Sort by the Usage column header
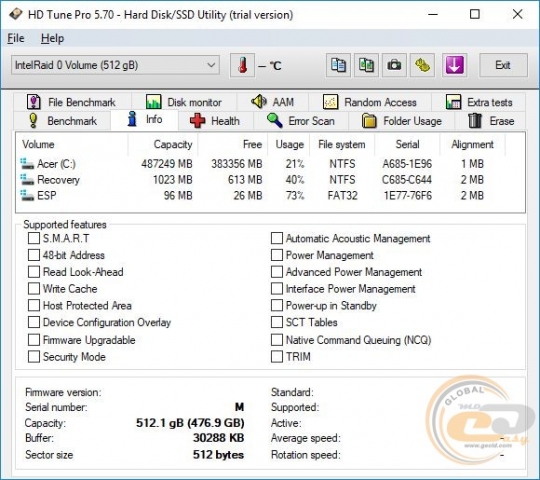The height and width of the screenshot is (480, 540). [x=289, y=144]
